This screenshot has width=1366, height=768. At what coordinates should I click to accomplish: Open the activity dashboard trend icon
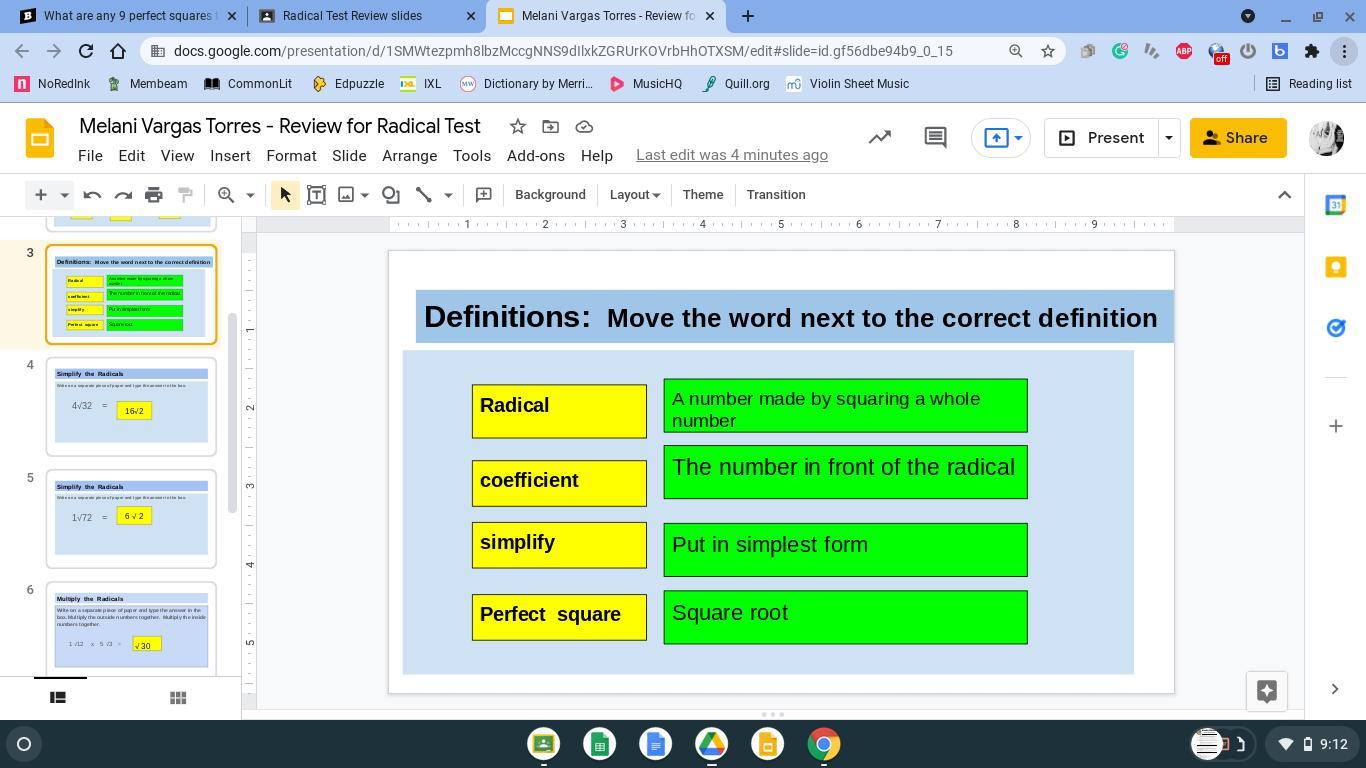(880, 138)
